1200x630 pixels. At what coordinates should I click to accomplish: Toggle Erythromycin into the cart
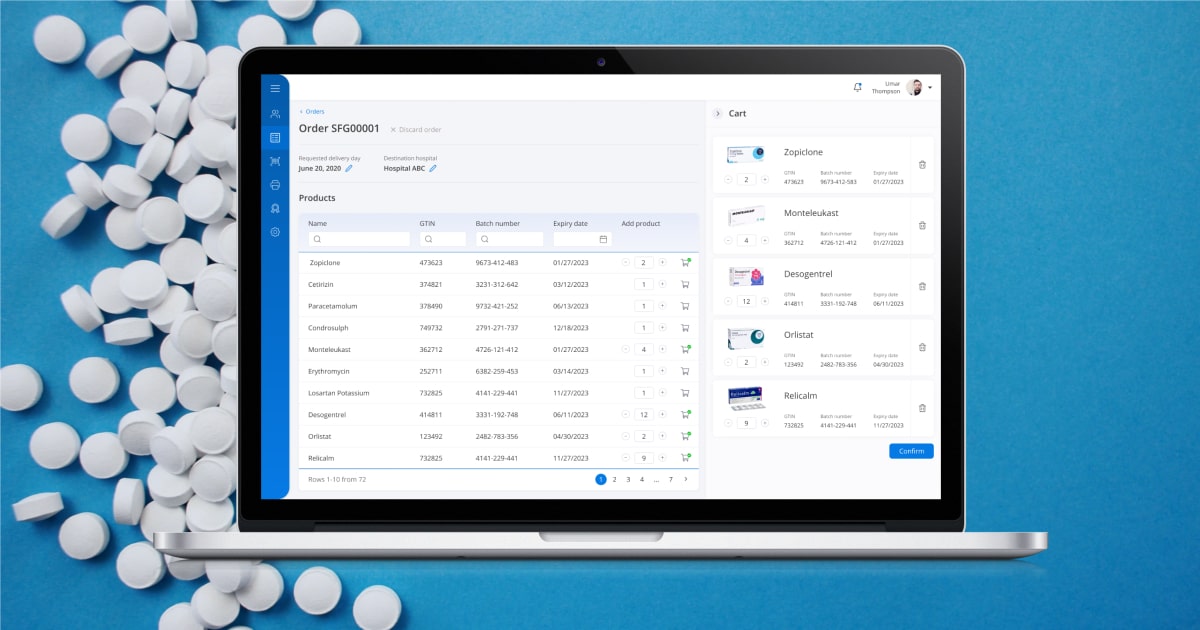[684, 371]
